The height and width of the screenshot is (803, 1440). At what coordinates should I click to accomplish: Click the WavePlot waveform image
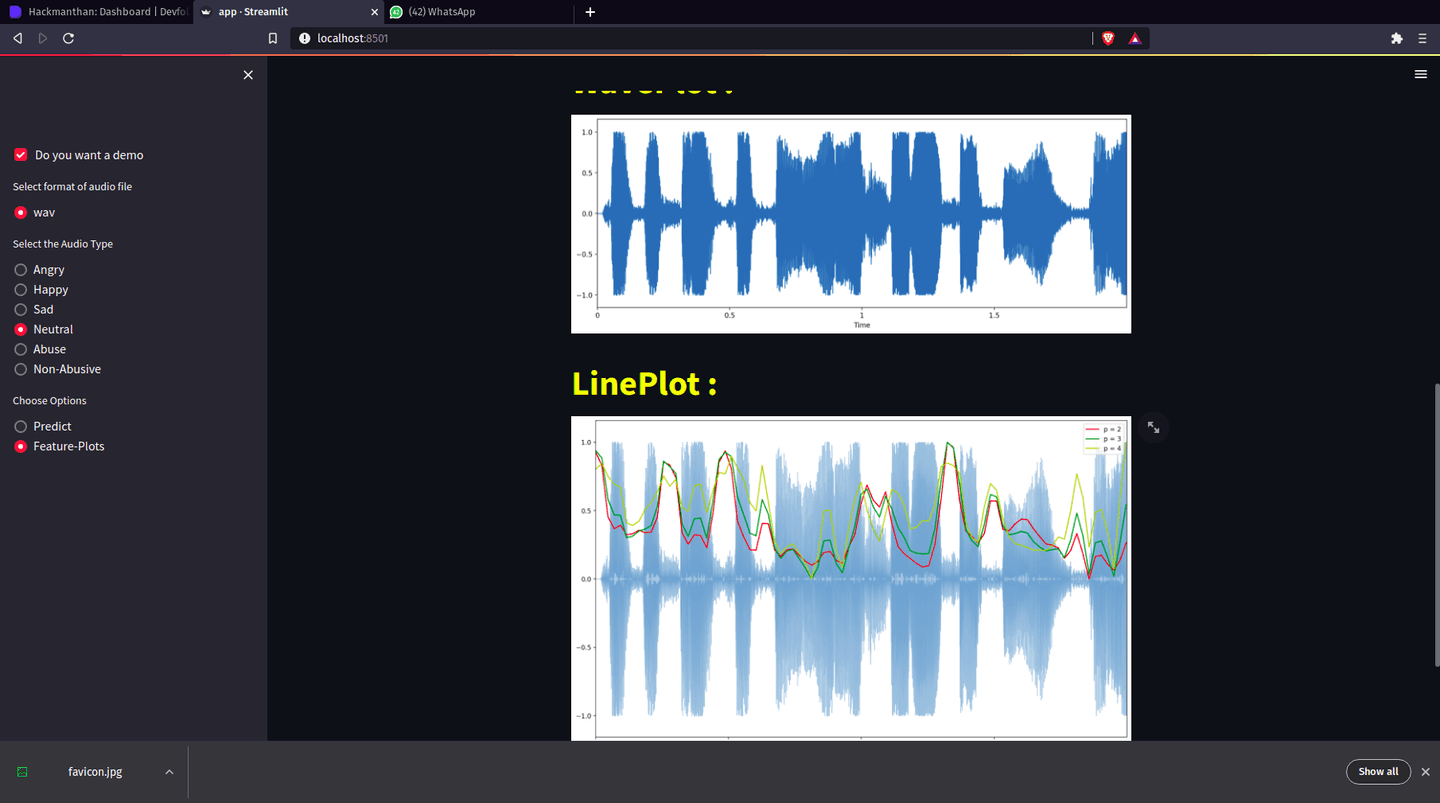tap(851, 224)
